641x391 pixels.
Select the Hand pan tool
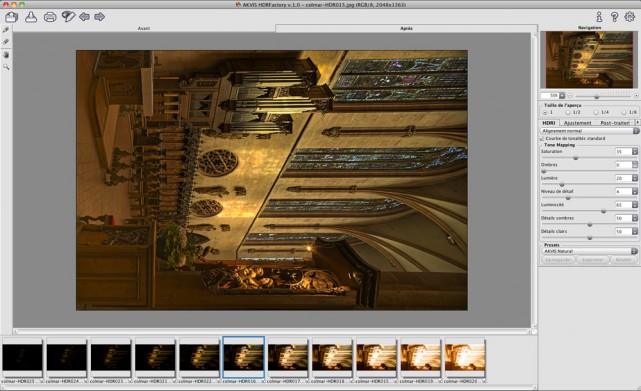(x=6, y=54)
